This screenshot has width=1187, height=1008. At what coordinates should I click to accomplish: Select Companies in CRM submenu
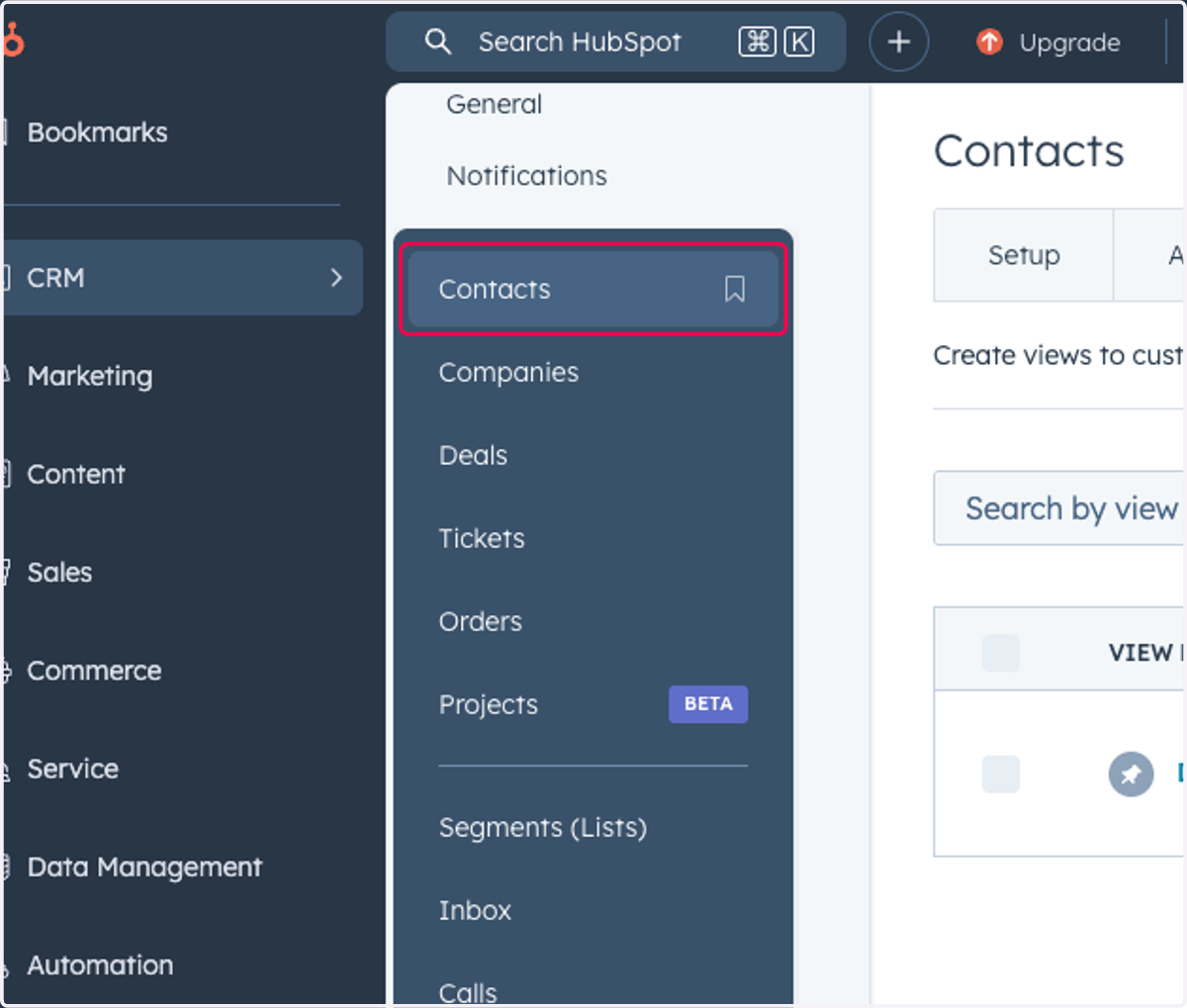point(508,372)
